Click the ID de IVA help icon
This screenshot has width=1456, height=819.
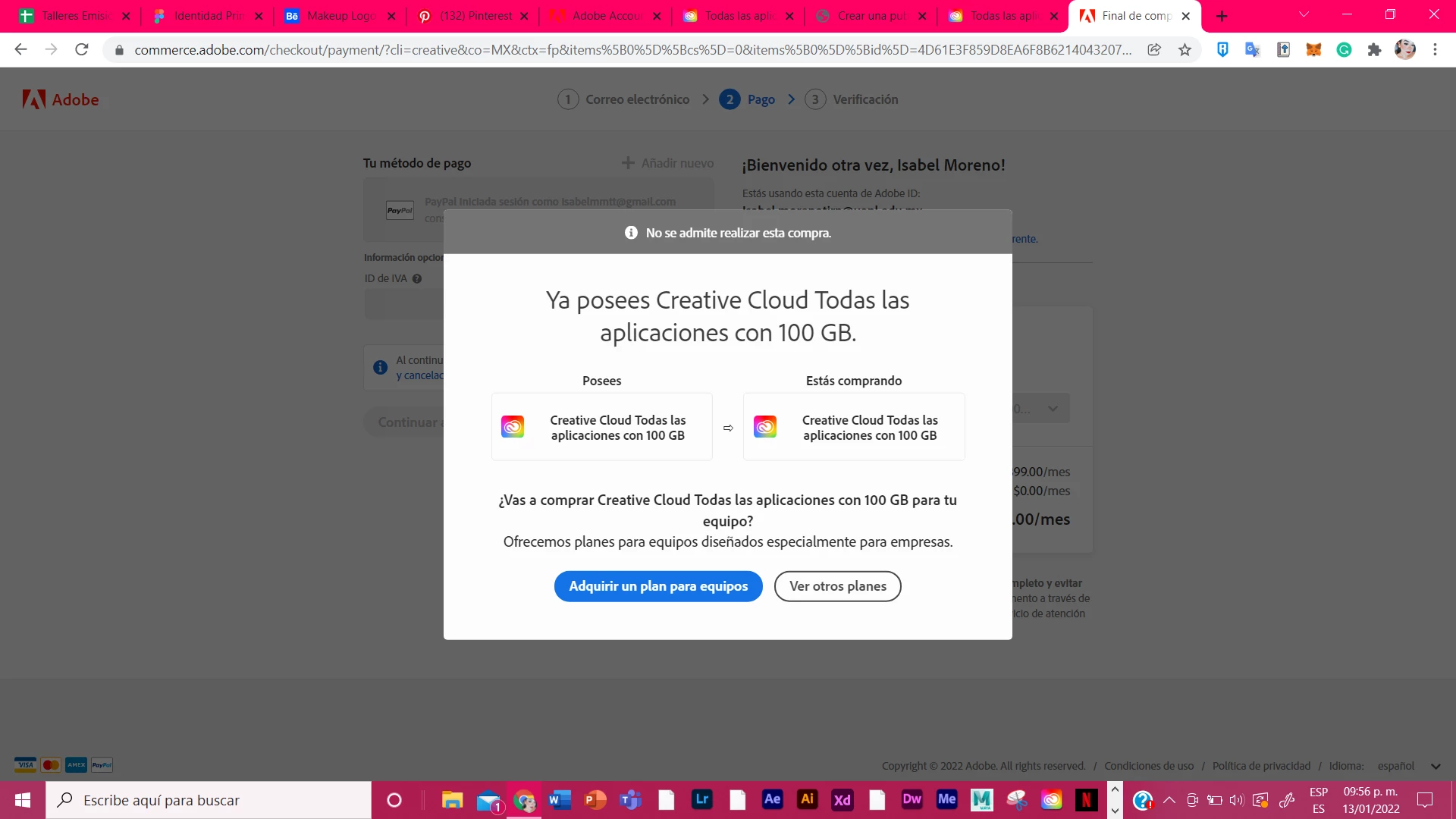417,278
